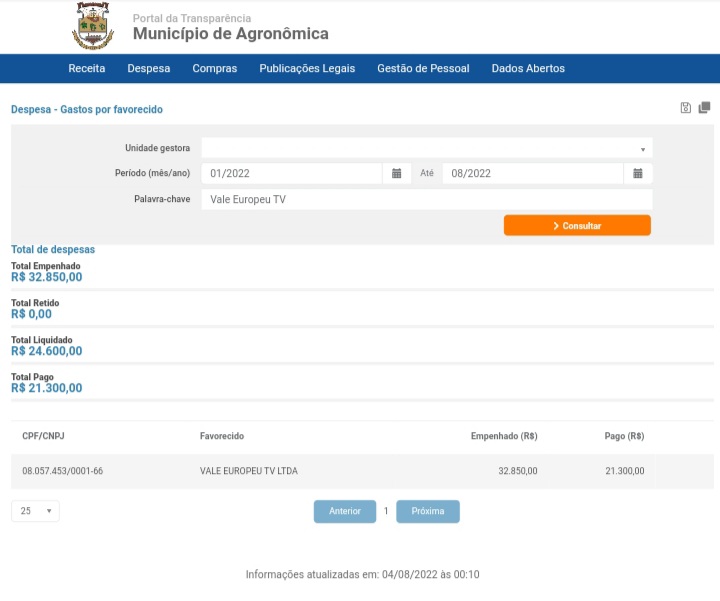Open the Gestão de Pessoal menu
This screenshot has height=601, width=720.
pyautogui.click(x=423, y=68)
